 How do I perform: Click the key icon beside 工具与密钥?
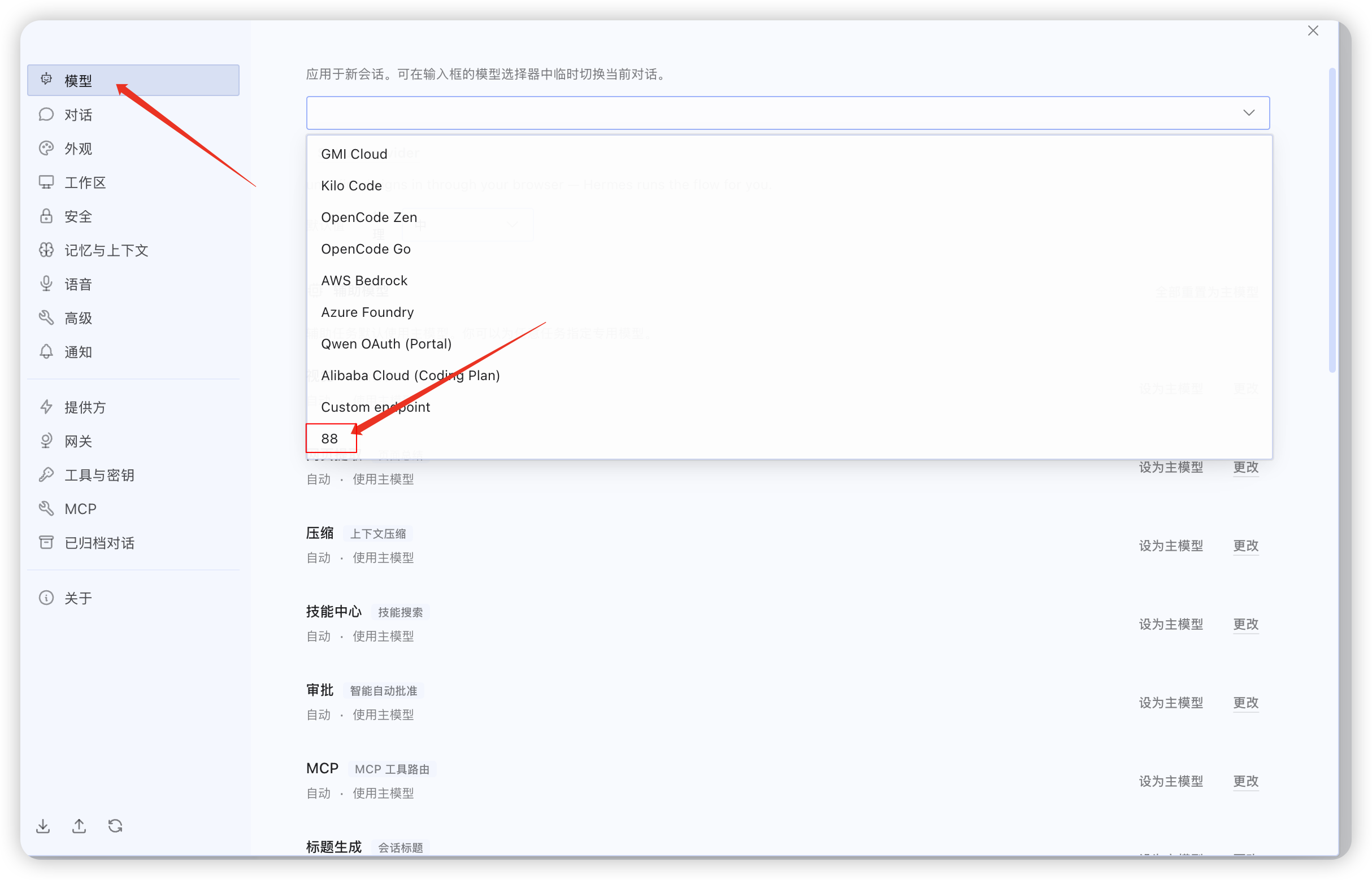(46, 475)
